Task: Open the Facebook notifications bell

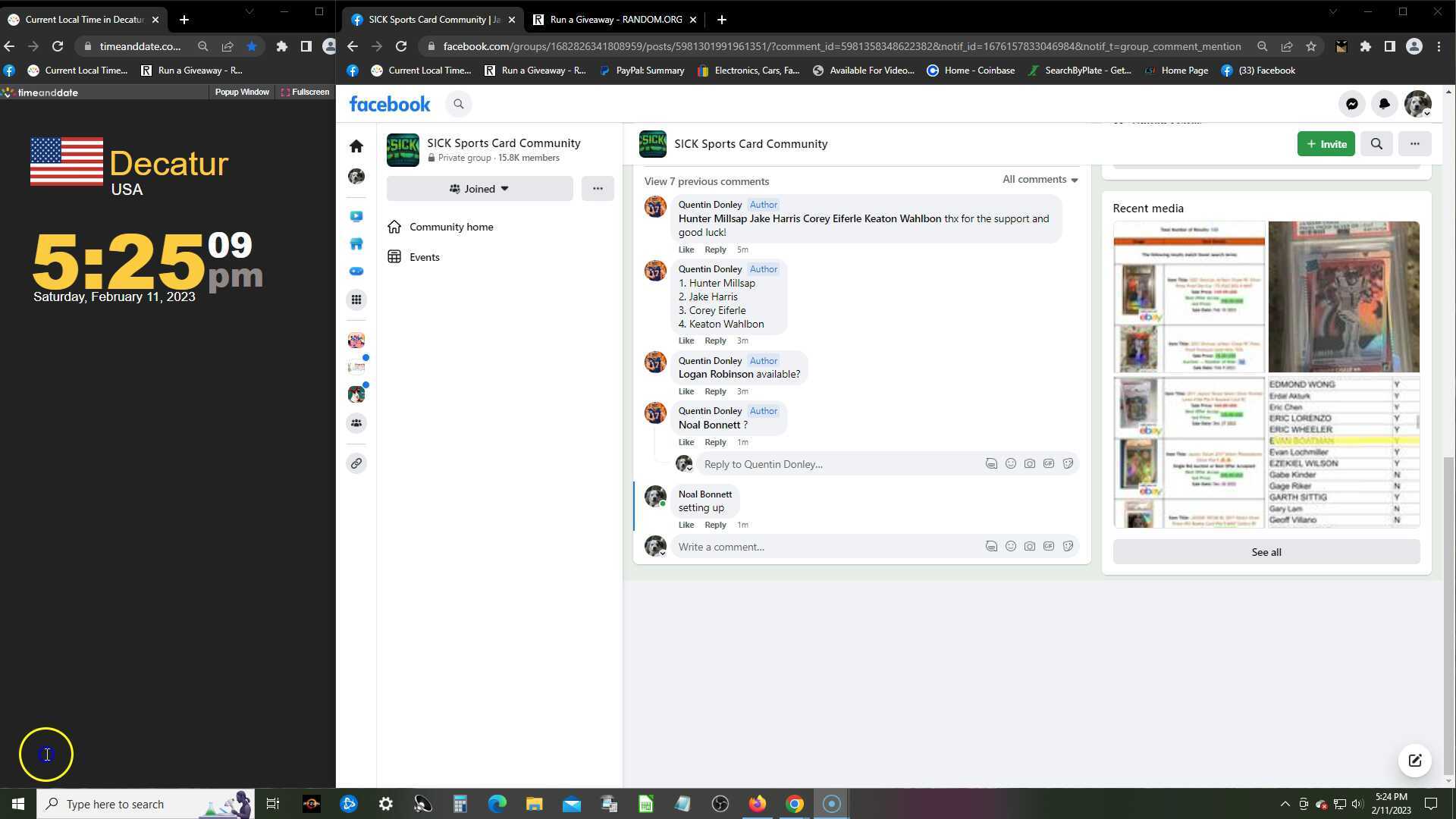Action: pyautogui.click(x=1384, y=104)
